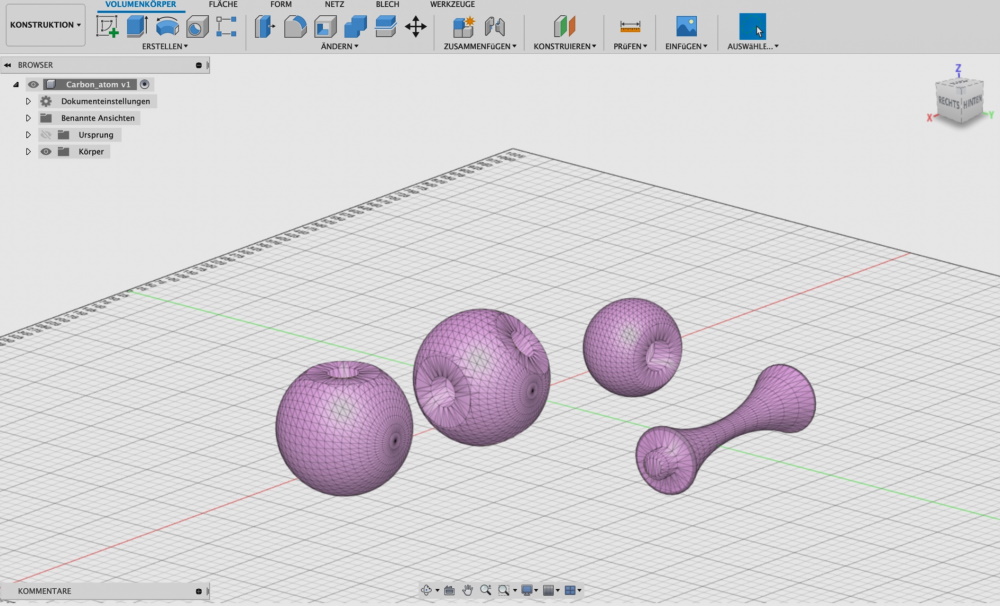The height and width of the screenshot is (606, 1000).
Task: Click the Joint tool icon
Action: coord(494,27)
